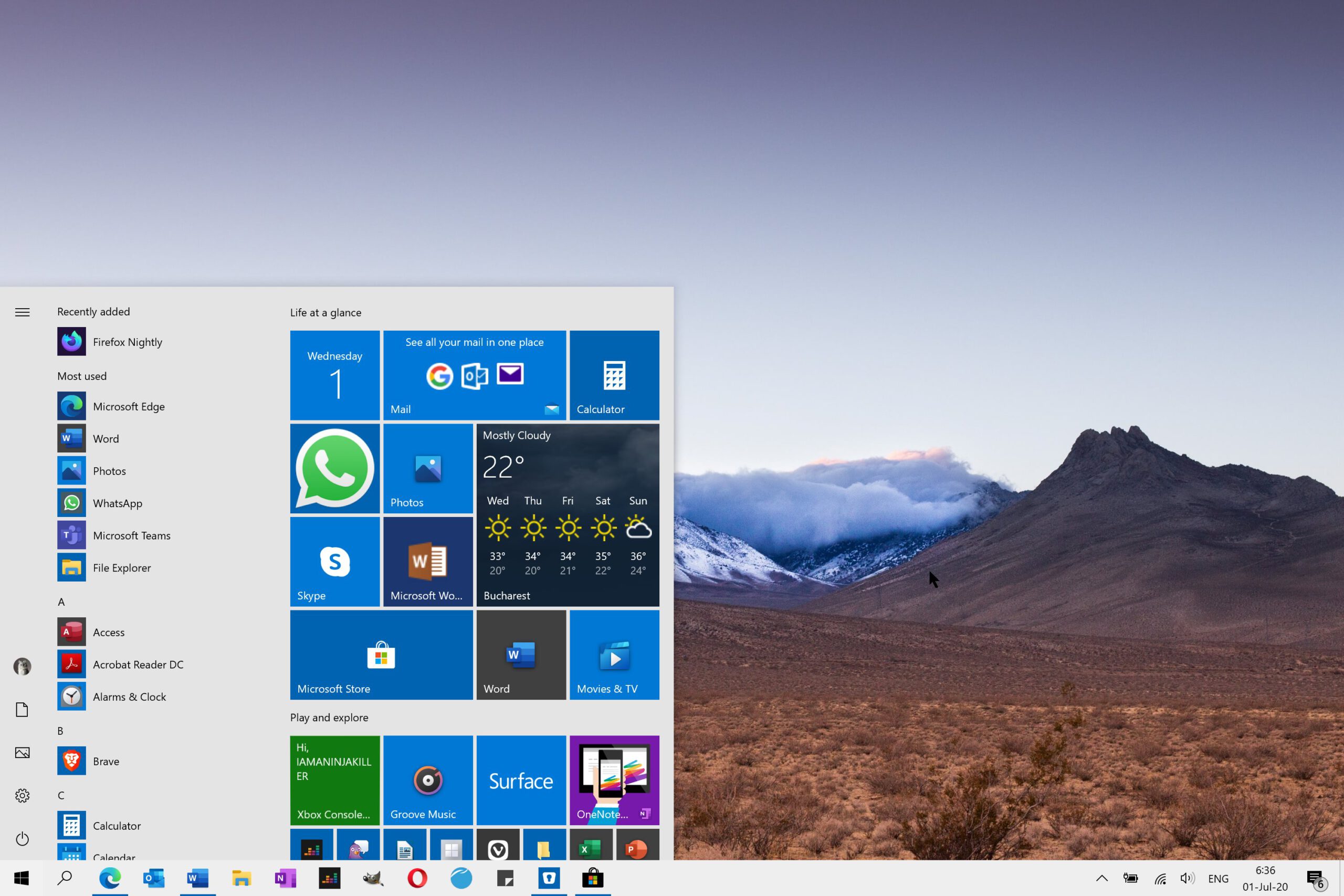
Task: Open the small Deezer tile
Action: pyautogui.click(x=311, y=845)
